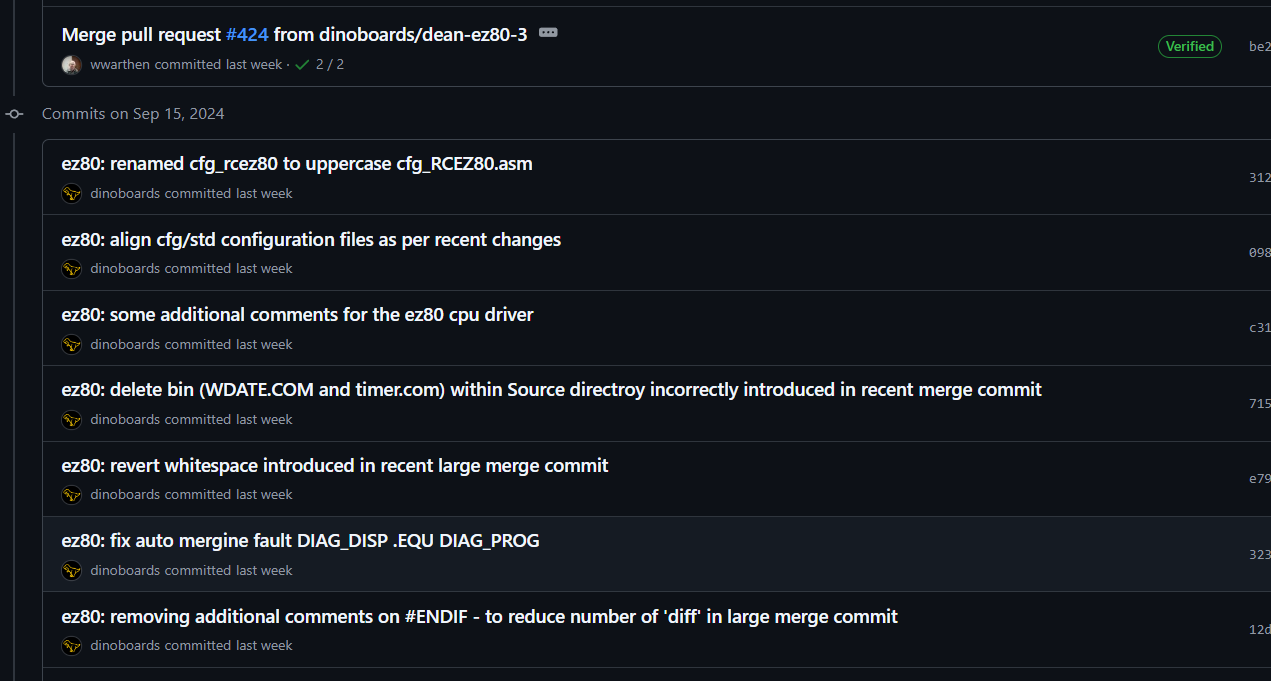
Task: Click dinoboards author name on #ENDIF commit
Action: point(126,646)
